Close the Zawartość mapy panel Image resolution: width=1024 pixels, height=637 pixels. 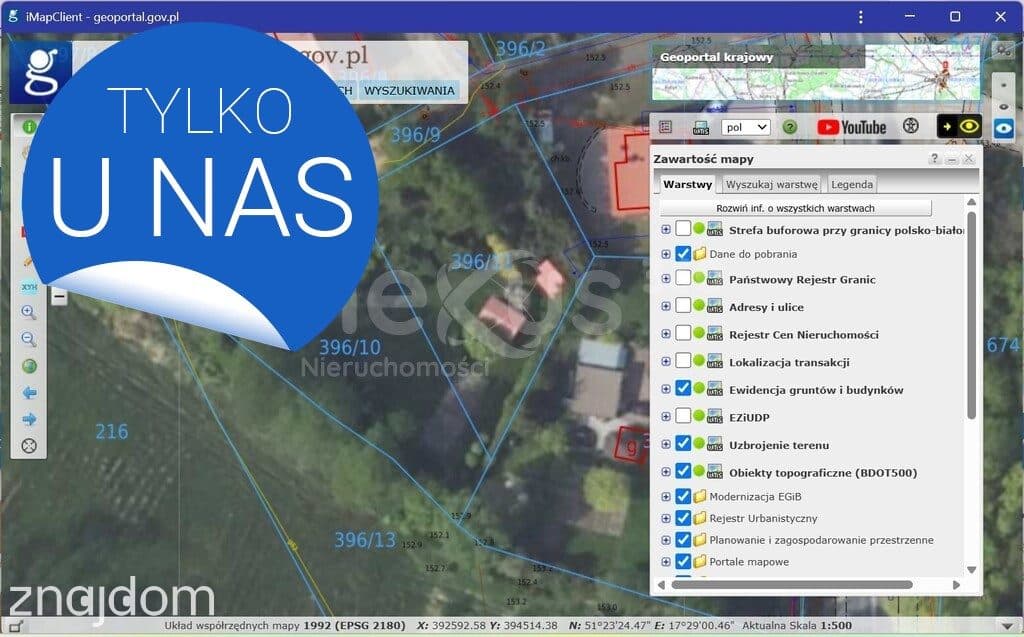coord(968,158)
